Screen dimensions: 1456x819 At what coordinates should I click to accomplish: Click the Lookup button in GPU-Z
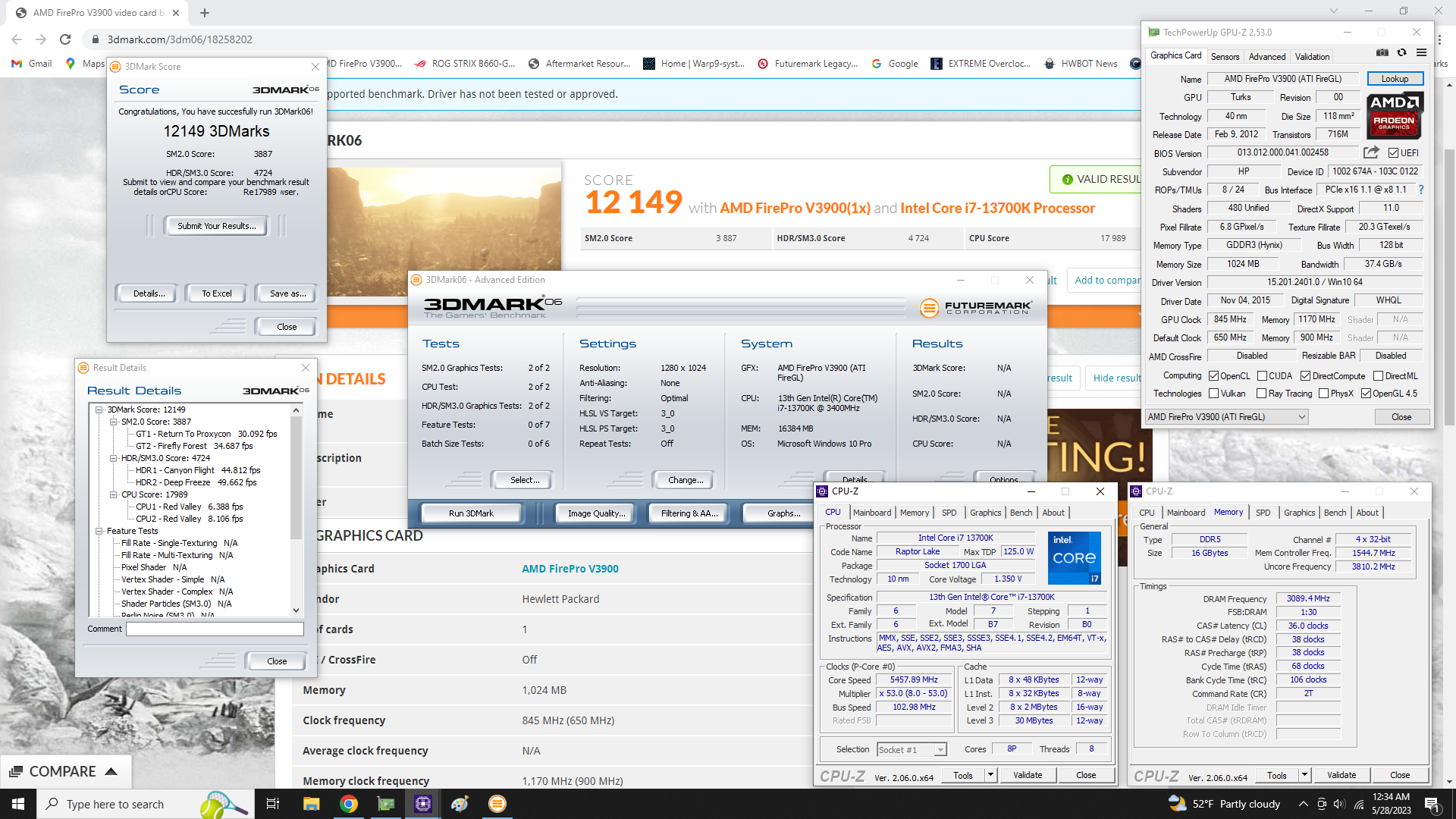[x=1395, y=79]
